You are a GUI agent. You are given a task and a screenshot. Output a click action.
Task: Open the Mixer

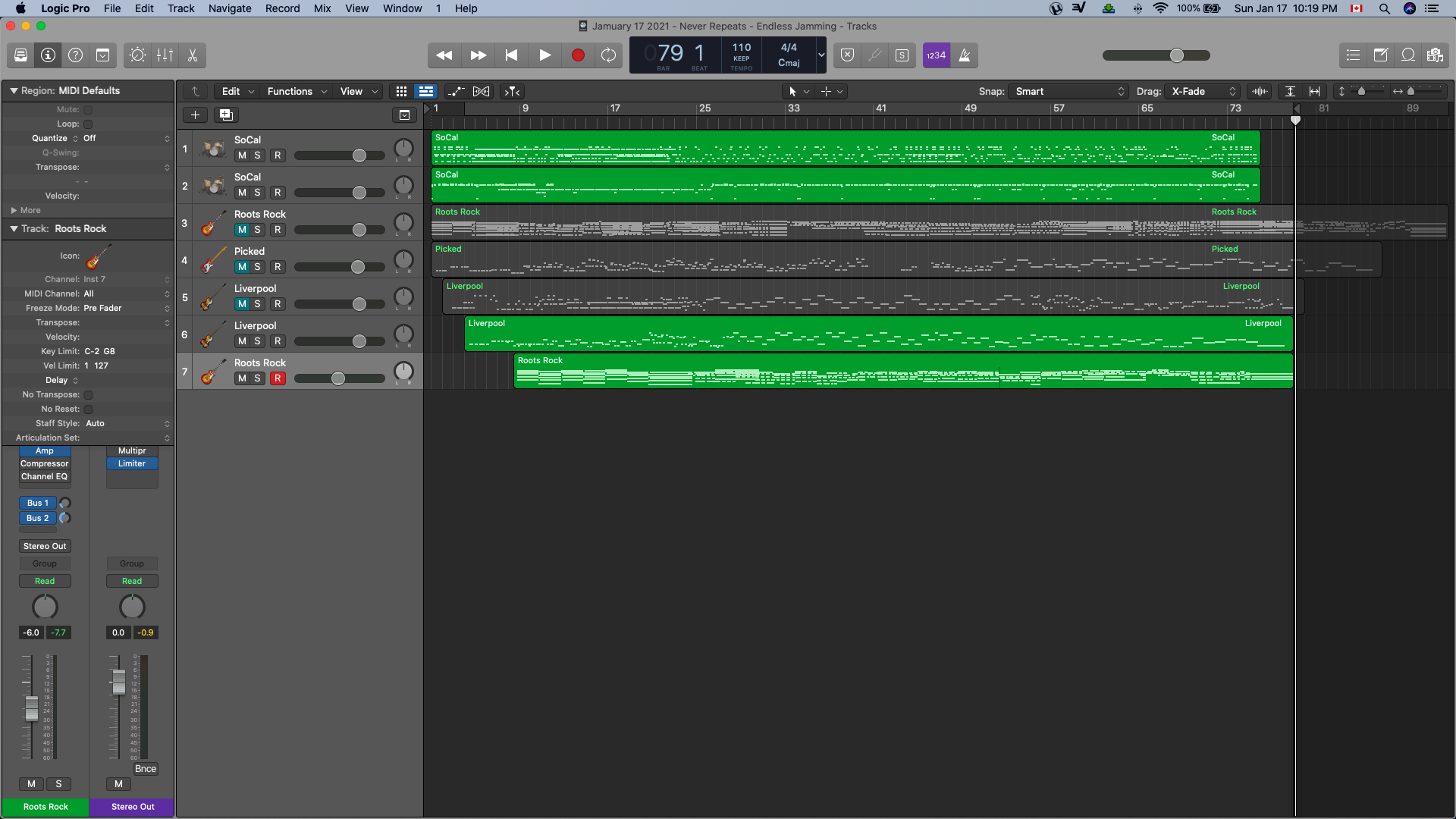click(x=165, y=55)
